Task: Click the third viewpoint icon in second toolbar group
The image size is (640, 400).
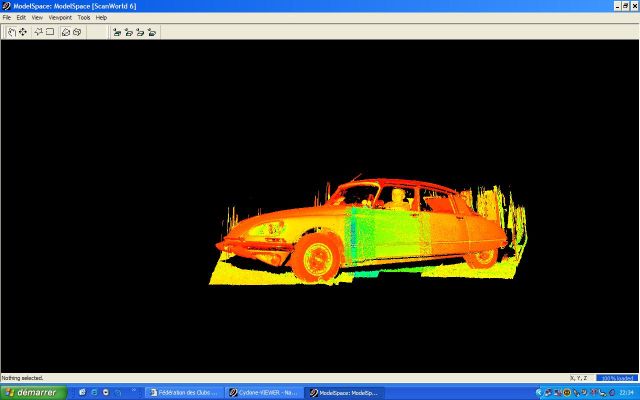Action: pyautogui.click(x=140, y=32)
